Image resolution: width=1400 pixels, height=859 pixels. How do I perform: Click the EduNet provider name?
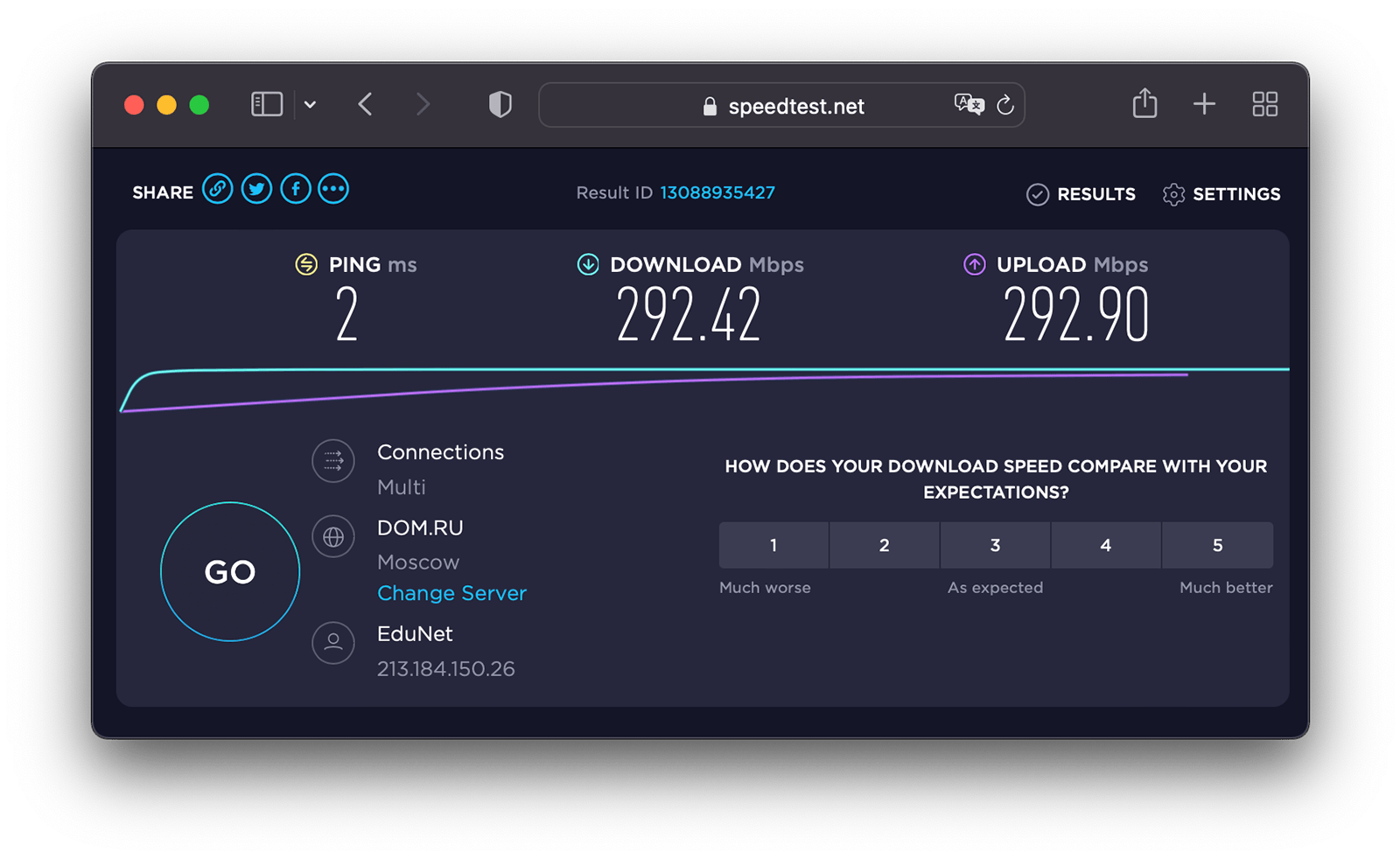point(415,633)
